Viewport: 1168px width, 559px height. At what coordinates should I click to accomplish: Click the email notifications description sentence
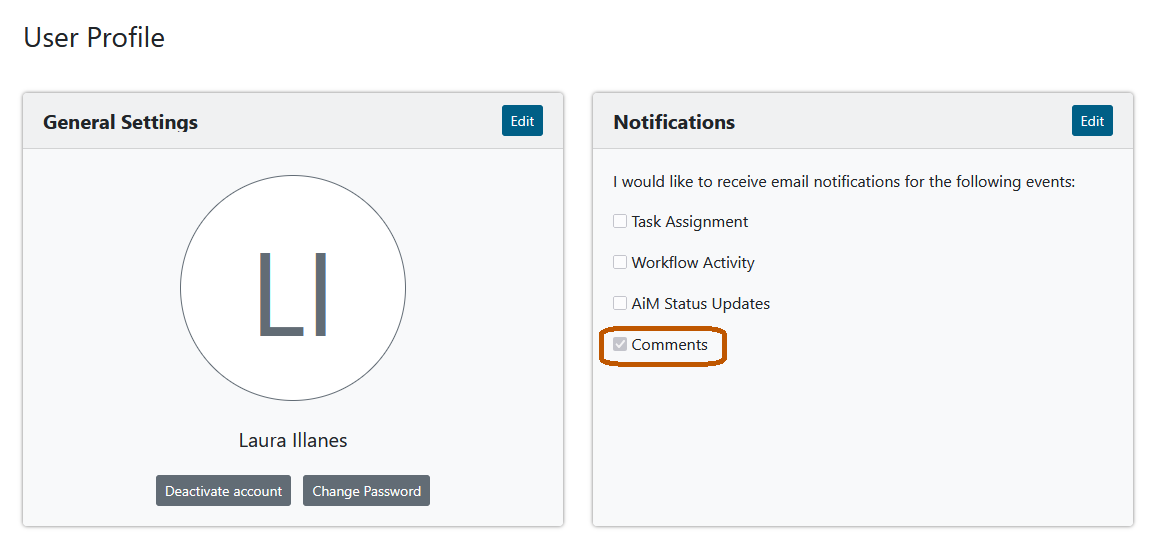[x=845, y=182]
